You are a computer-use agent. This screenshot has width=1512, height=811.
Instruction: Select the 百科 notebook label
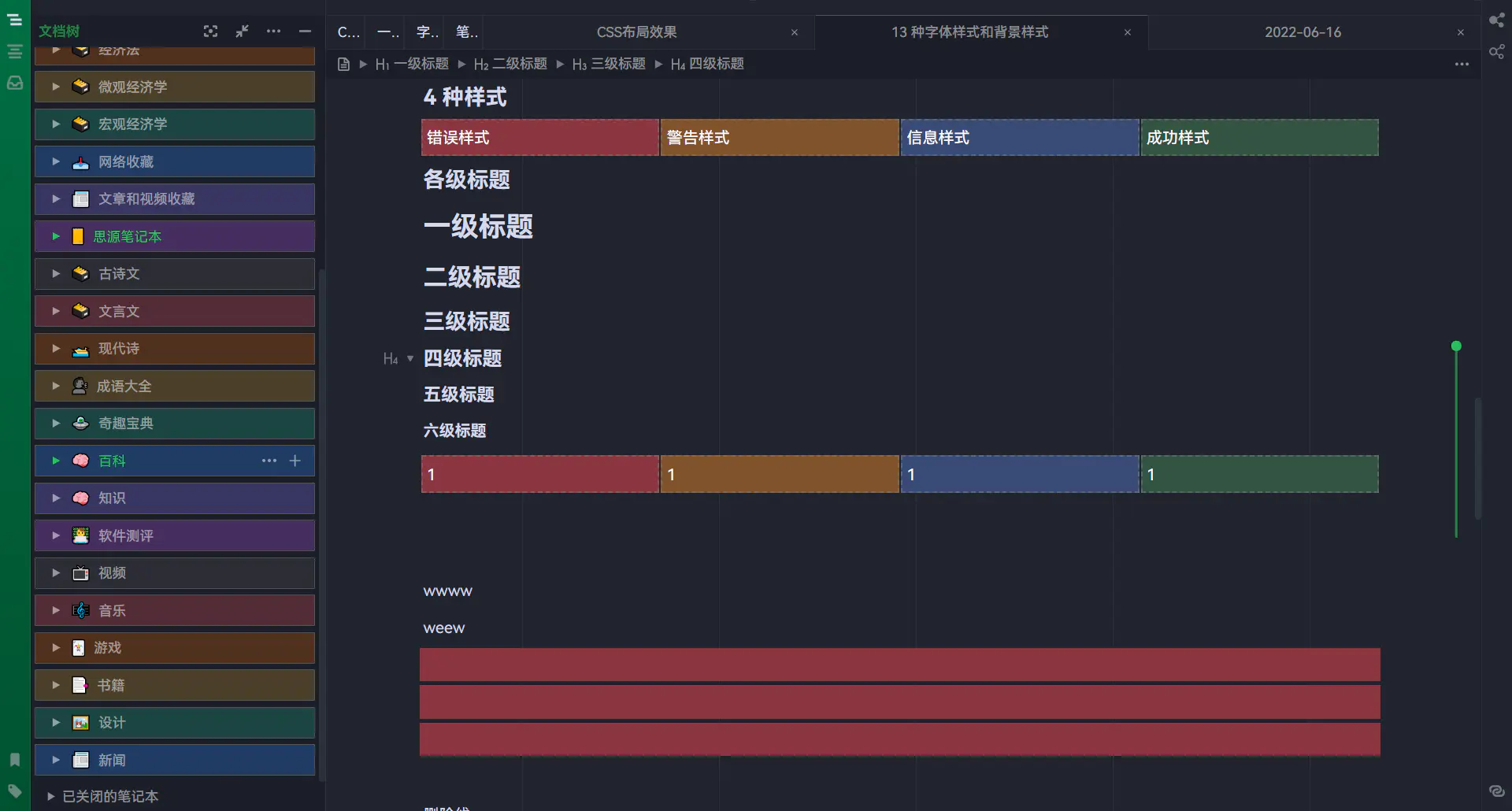[112, 461]
